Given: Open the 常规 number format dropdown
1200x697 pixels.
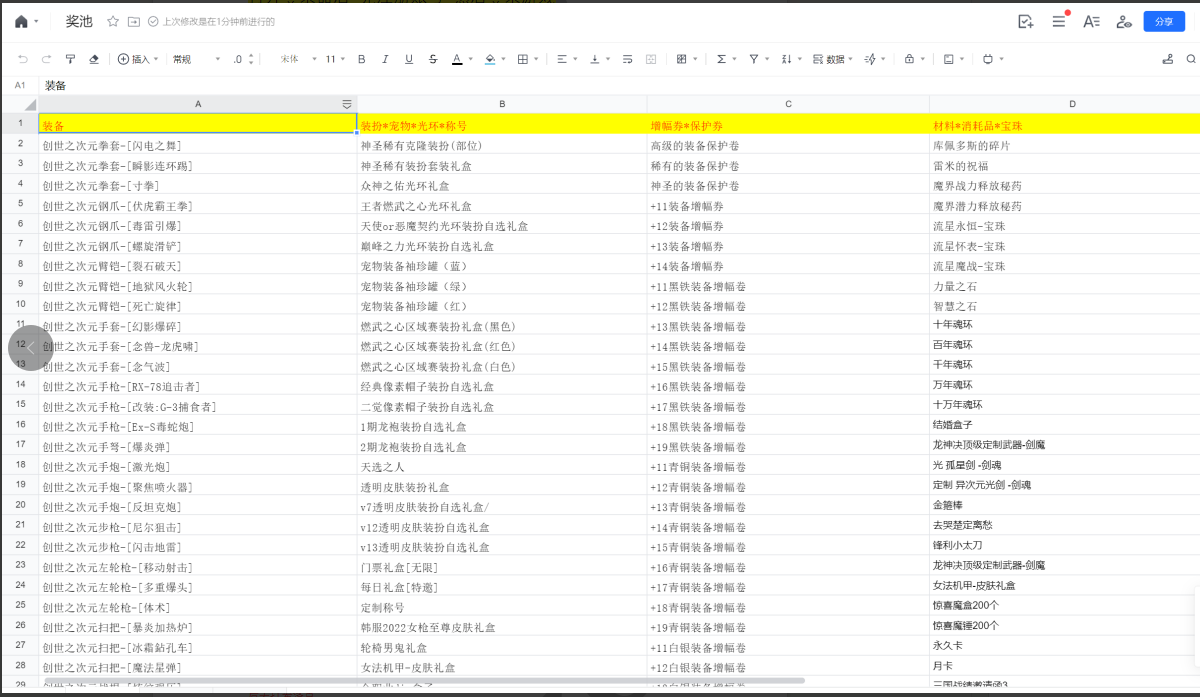Looking at the screenshot, I should [195, 59].
